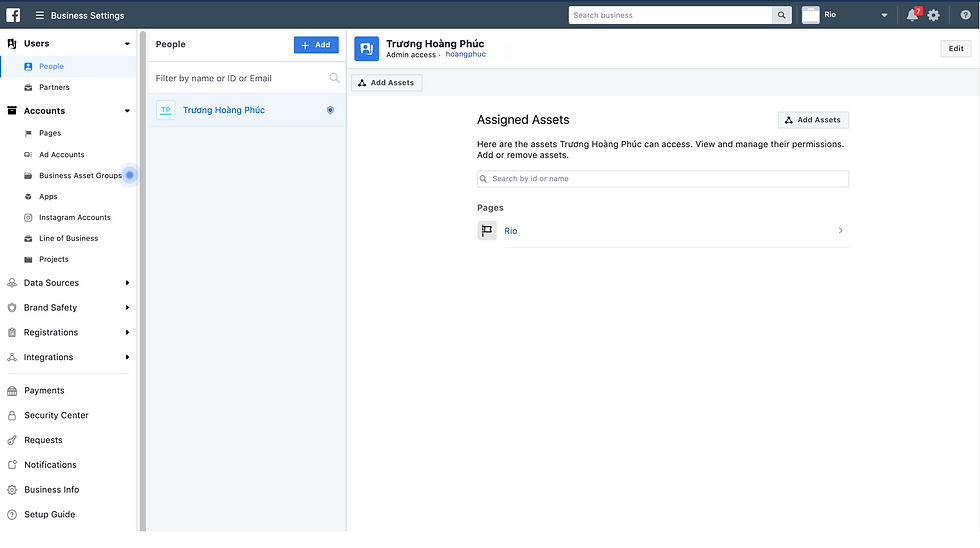
Task: Collapse the Accounts section
Action: click(x=127, y=111)
